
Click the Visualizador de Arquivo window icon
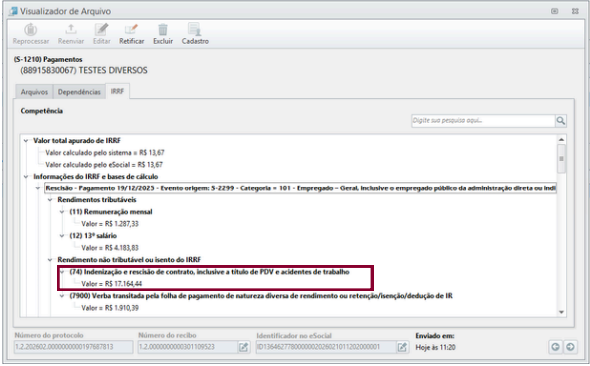click(x=13, y=11)
